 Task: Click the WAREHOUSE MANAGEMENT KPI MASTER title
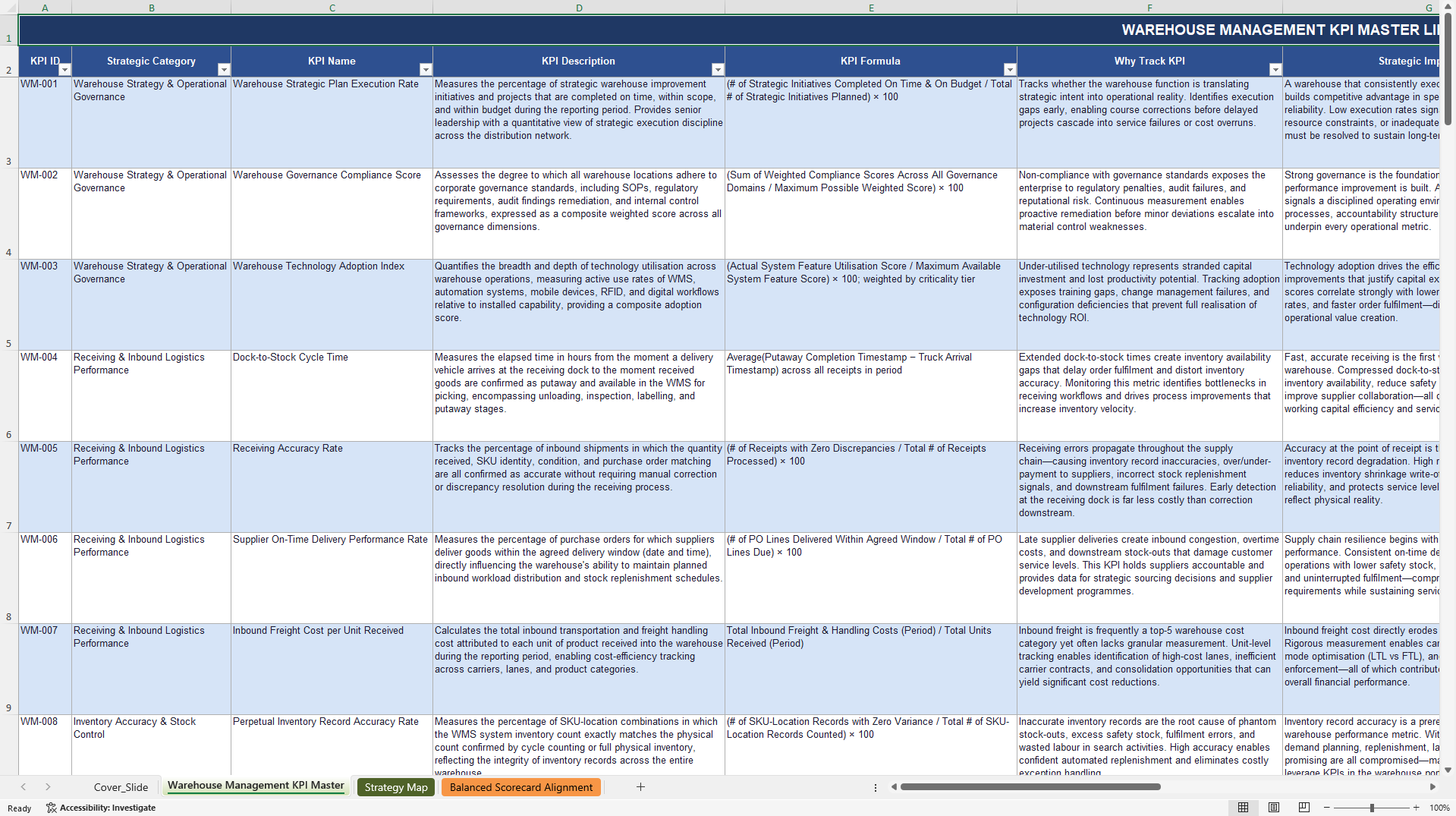pyautogui.click(x=1279, y=30)
